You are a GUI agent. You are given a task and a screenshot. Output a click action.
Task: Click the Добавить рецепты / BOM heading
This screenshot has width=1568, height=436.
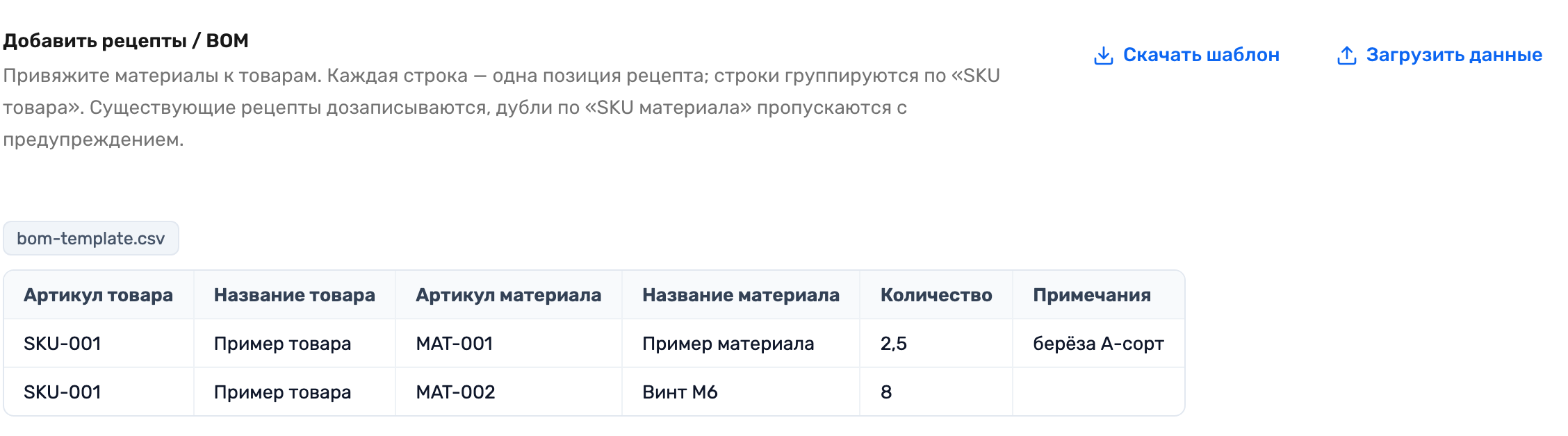[x=126, y=41]
